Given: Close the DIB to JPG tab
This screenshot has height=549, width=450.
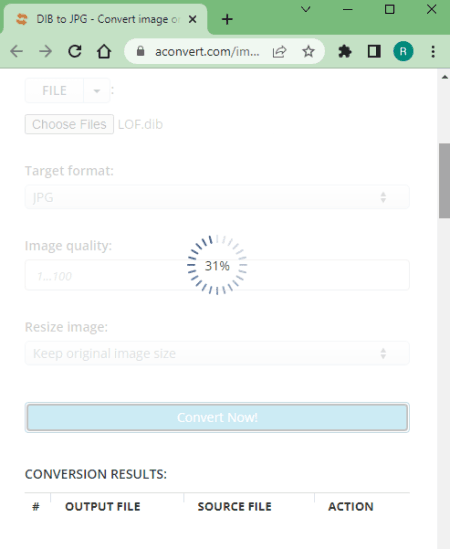Looking at the screenshot, I should tap(192, 19).
